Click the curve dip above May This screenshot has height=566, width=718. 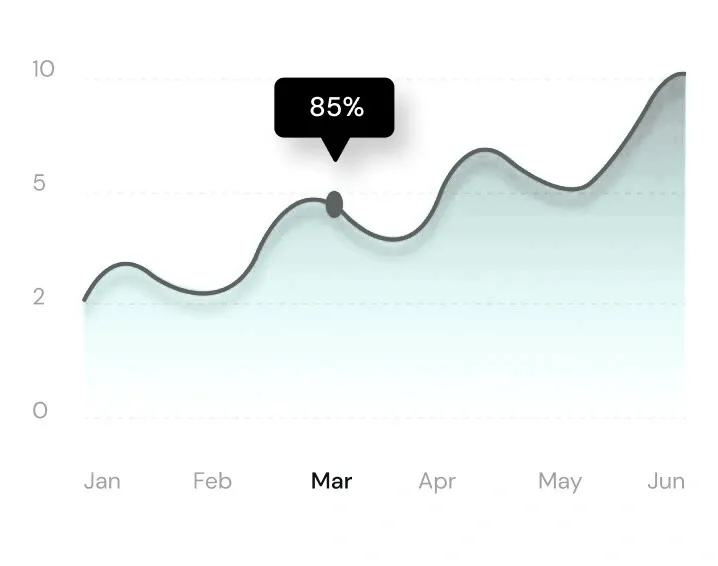571,188
